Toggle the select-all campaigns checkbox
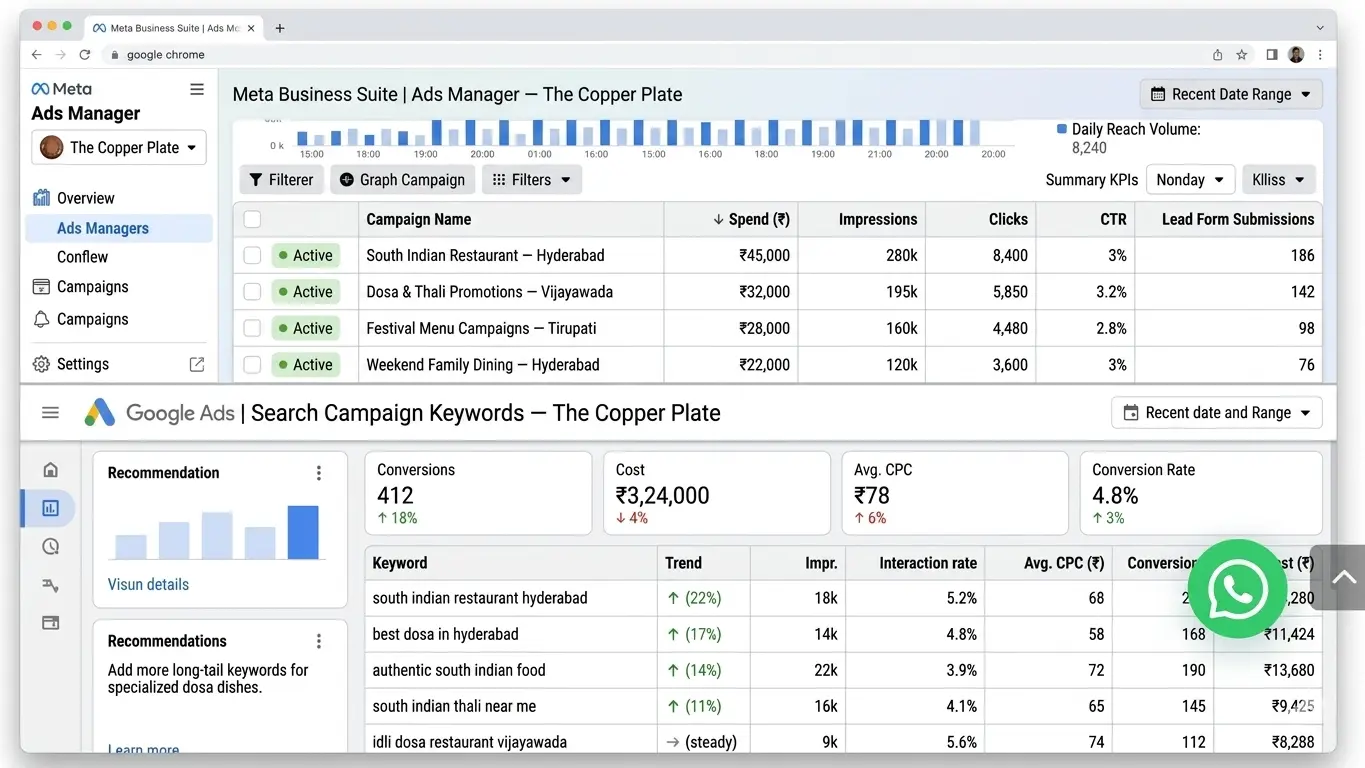Screen dimensions: 1365x768 point(252,219)
